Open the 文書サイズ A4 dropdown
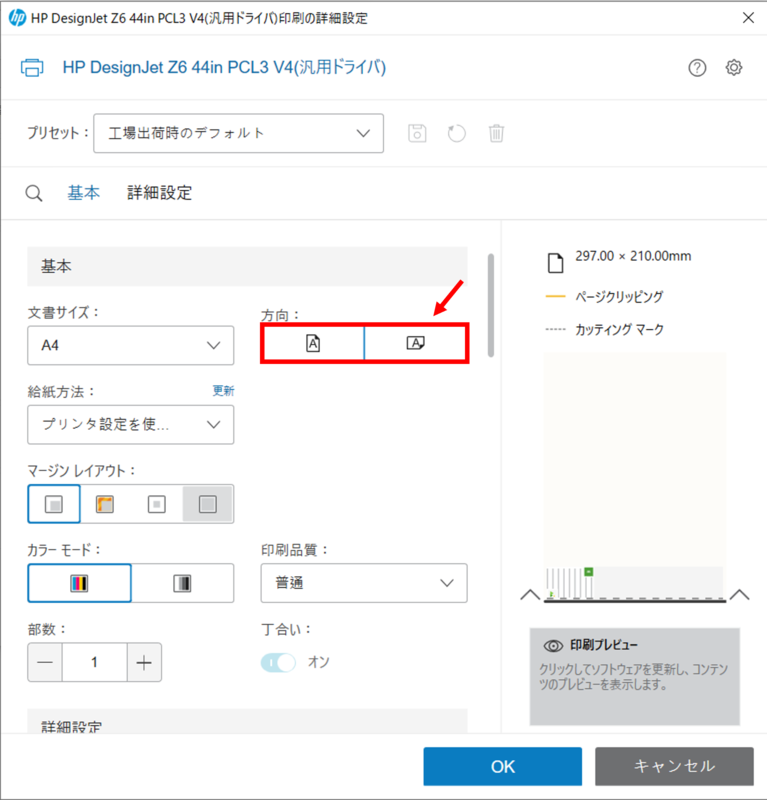The image size is (767, 800). 131,345
